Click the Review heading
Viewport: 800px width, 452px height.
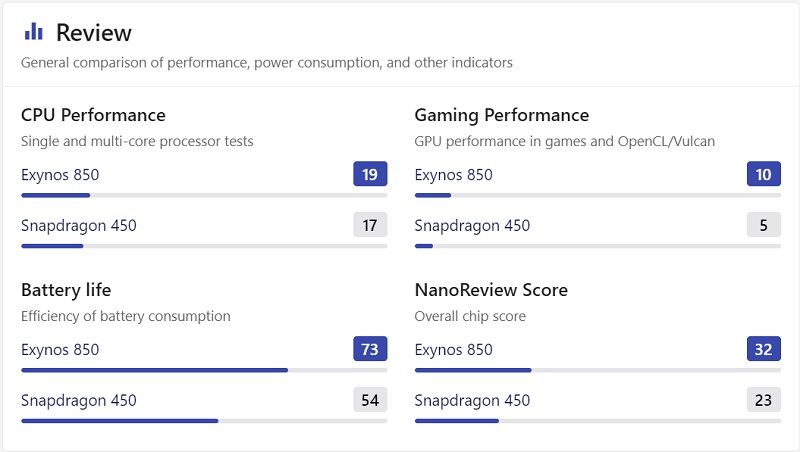94,33
